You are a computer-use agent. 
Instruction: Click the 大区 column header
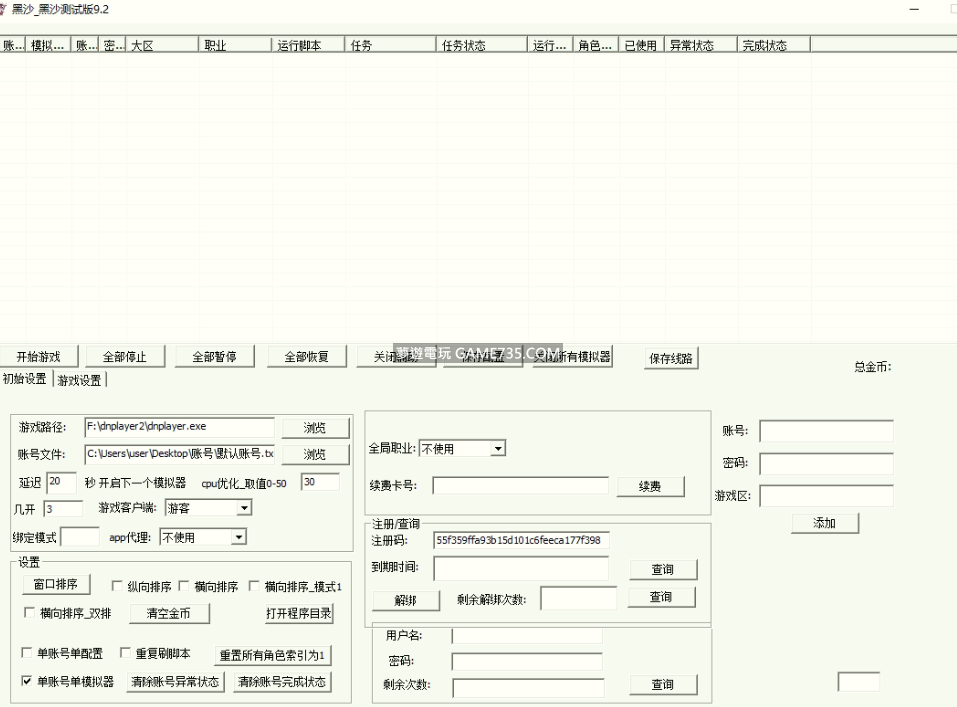162,45
